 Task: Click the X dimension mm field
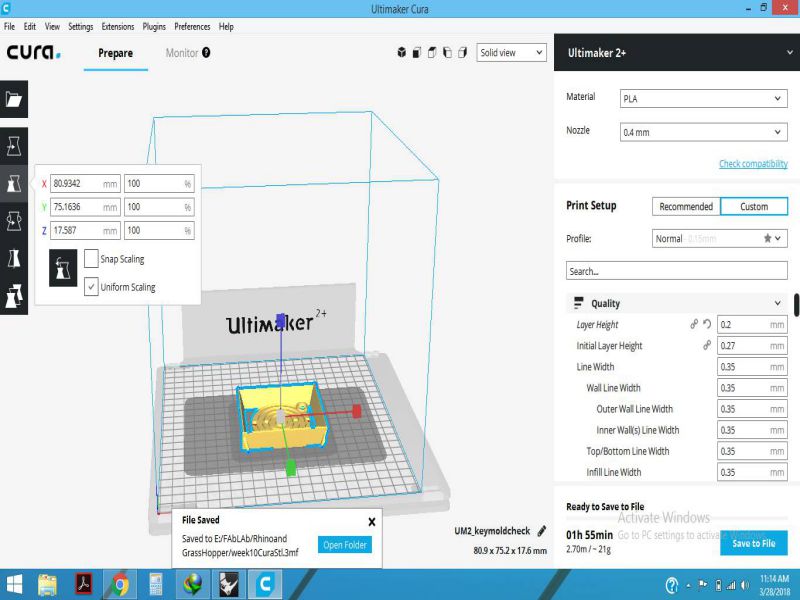coord(85,183)
